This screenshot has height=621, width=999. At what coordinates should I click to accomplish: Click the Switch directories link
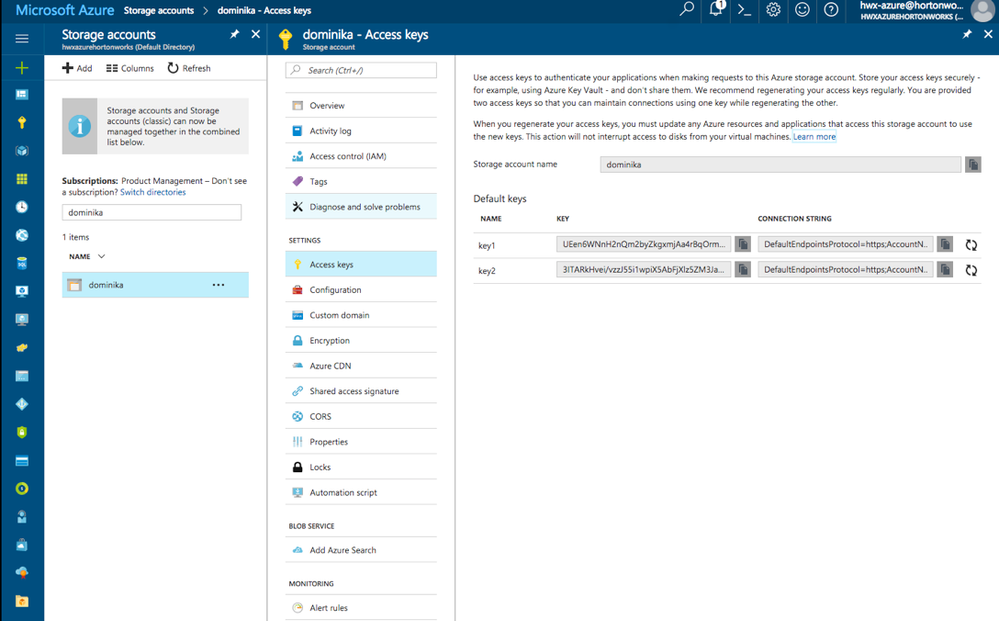(x=152, y=192)
